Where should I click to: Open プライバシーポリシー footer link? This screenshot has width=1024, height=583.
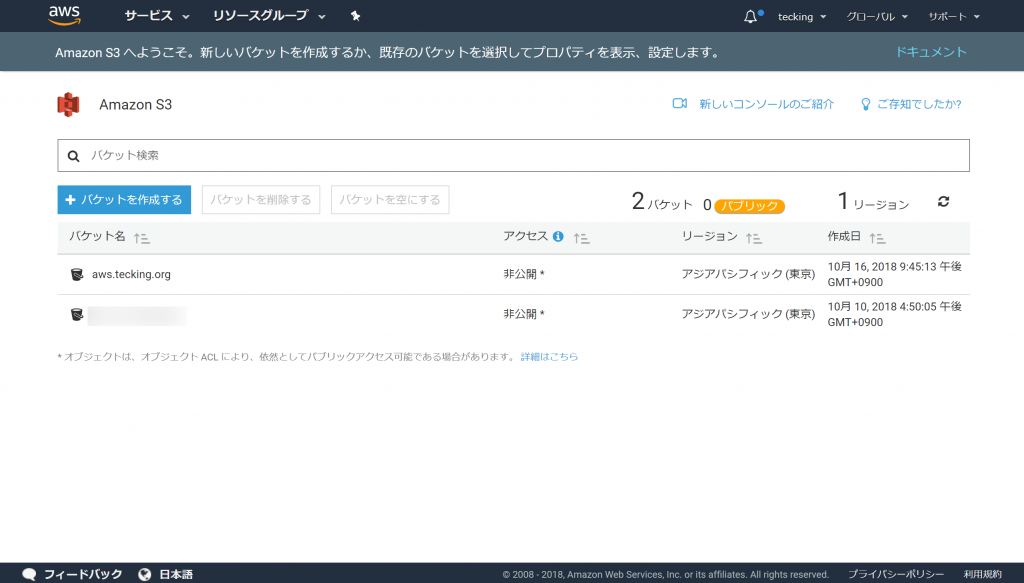pyautogui.click(x=896, y=575)
